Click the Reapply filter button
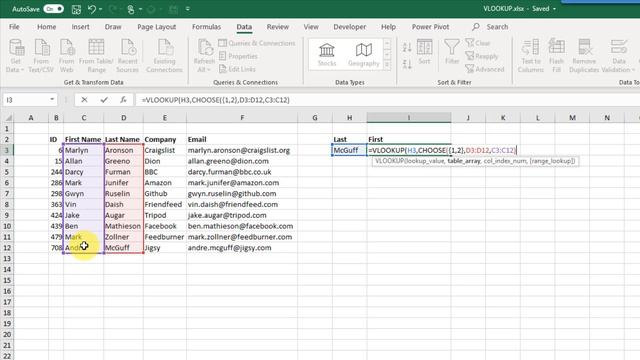The height and width of the screenshot is (360, 640). point(482,56)
